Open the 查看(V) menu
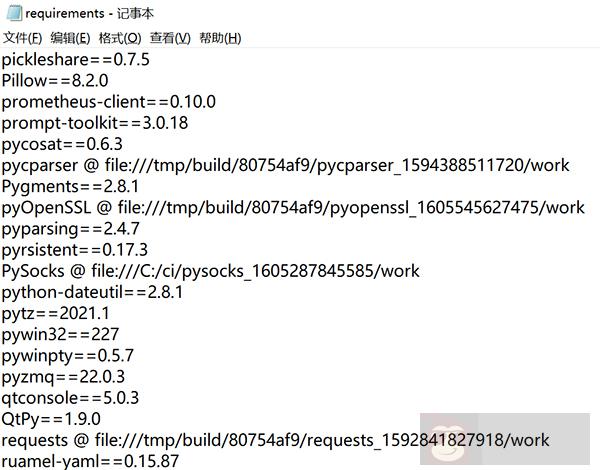Screen dimensions: 600x470 tap(170, 38)
